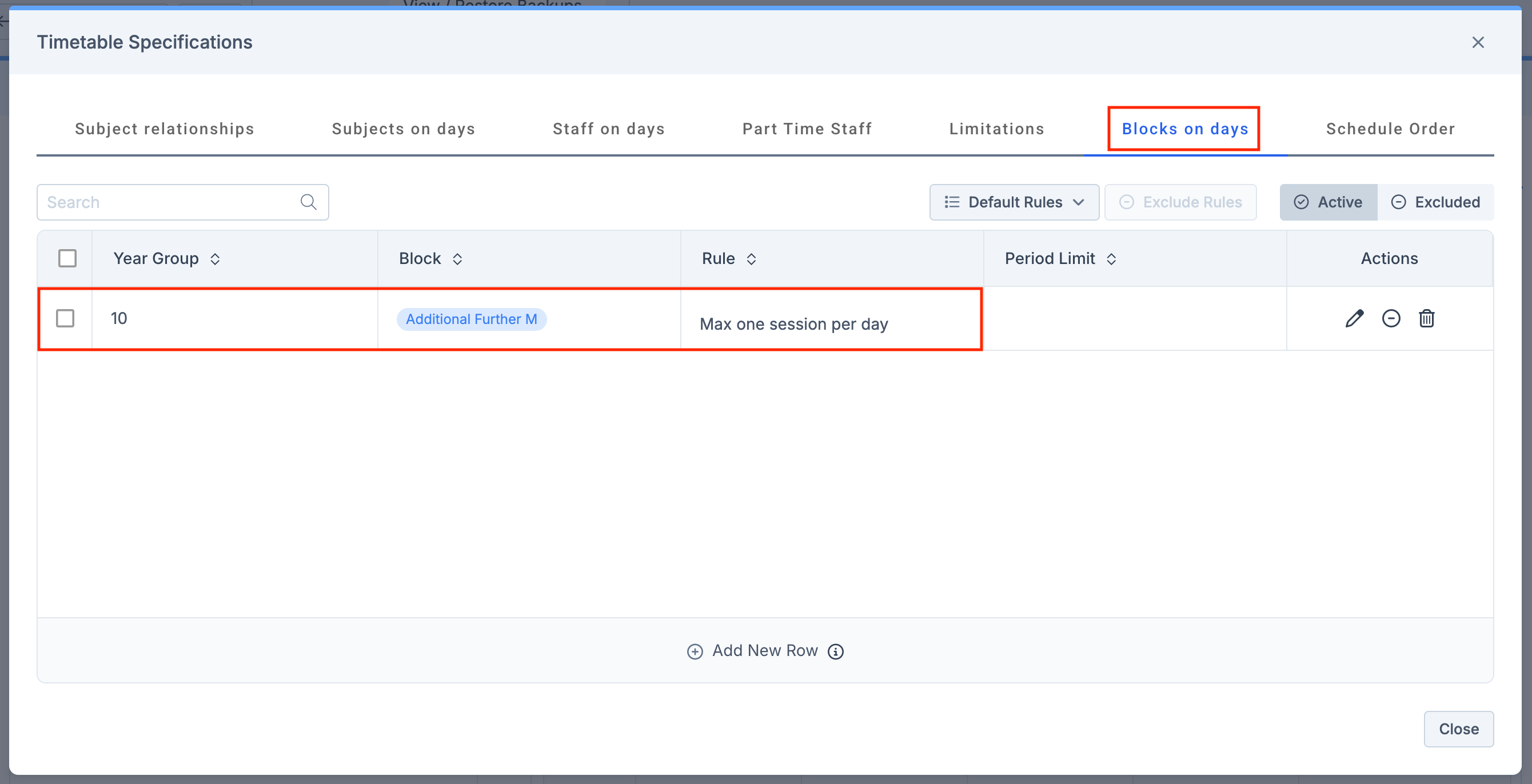This screenshot has height=784, width=1532.
Task: Sort by Year Group column arrows
Action: tap(216, 259)
